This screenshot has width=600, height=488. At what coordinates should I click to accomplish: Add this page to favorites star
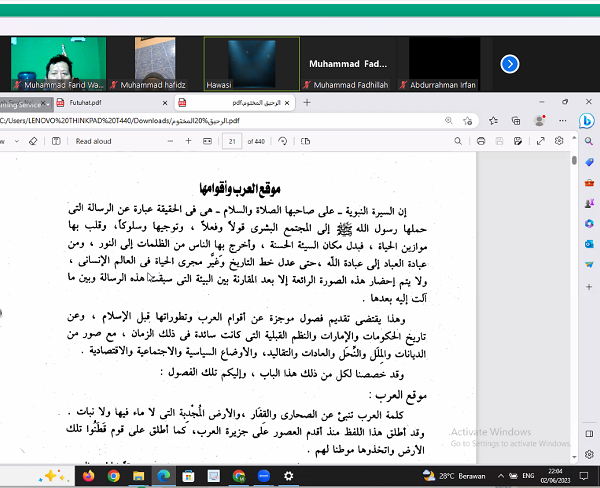tap(467, 121)
